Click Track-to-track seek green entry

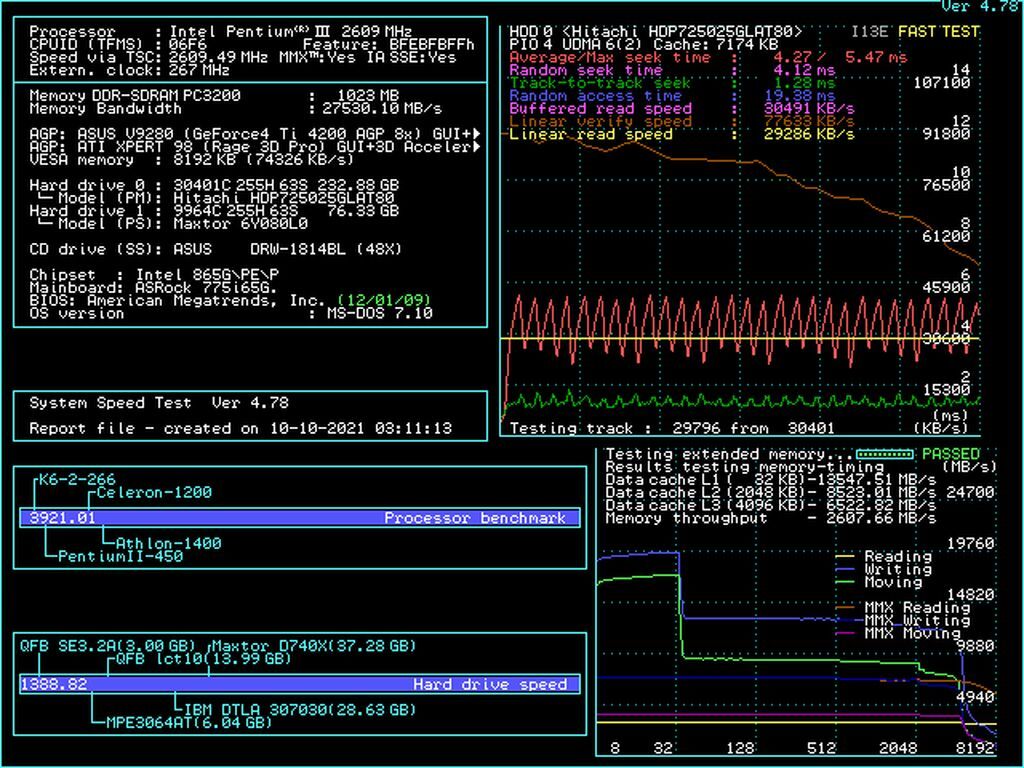672,83
